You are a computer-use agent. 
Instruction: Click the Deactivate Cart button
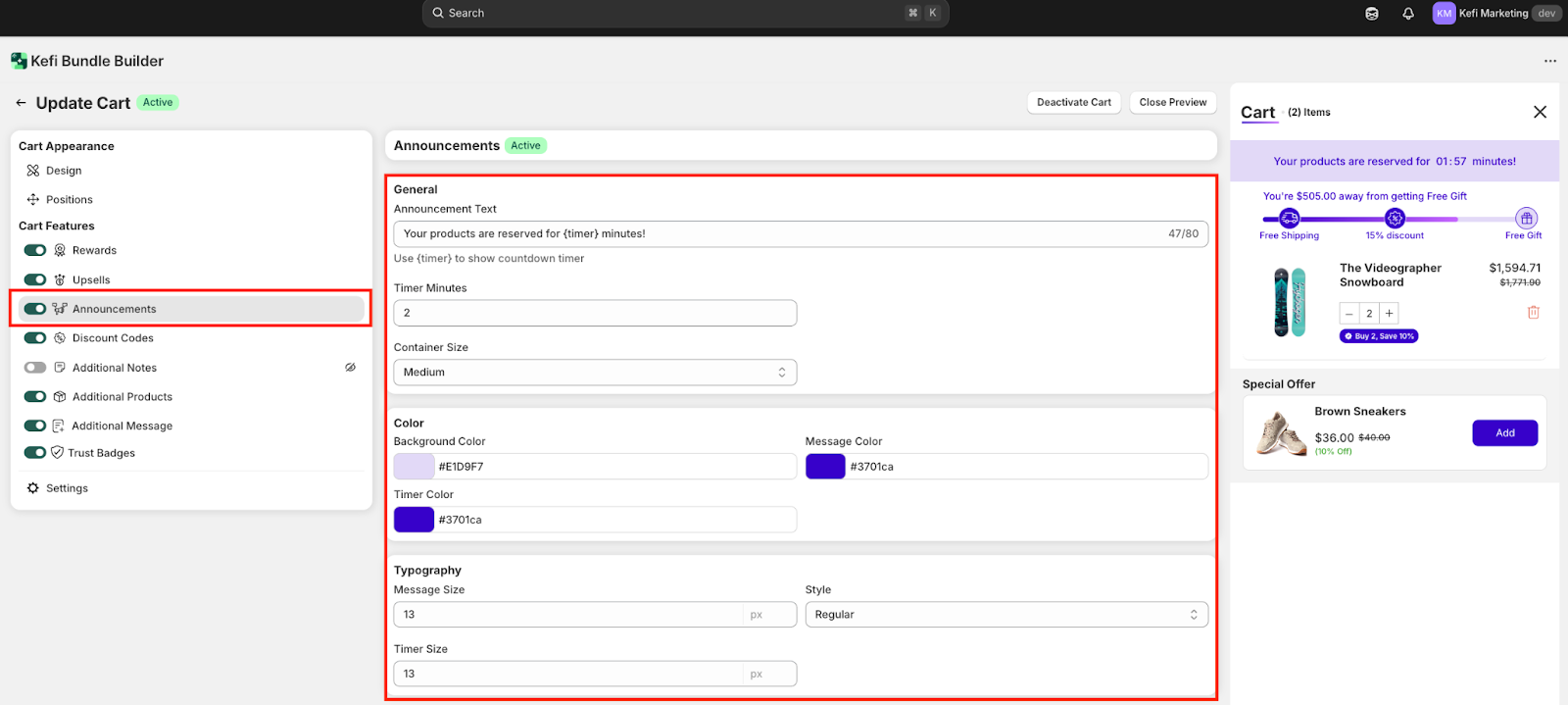pyautogui.click(x=1074, y=103)
